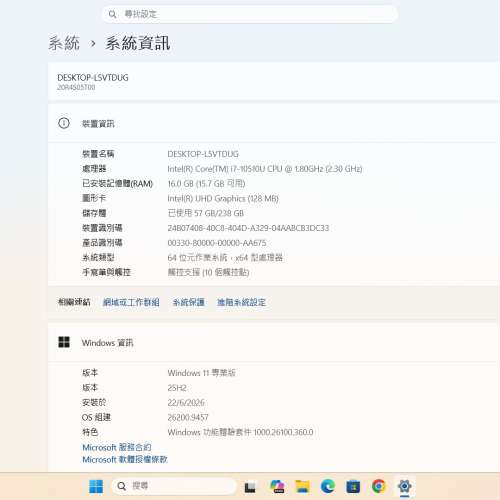500x500 pixels.
Task: Open Microsoft Store from the taskbar
Action: (x=353, y=487)
